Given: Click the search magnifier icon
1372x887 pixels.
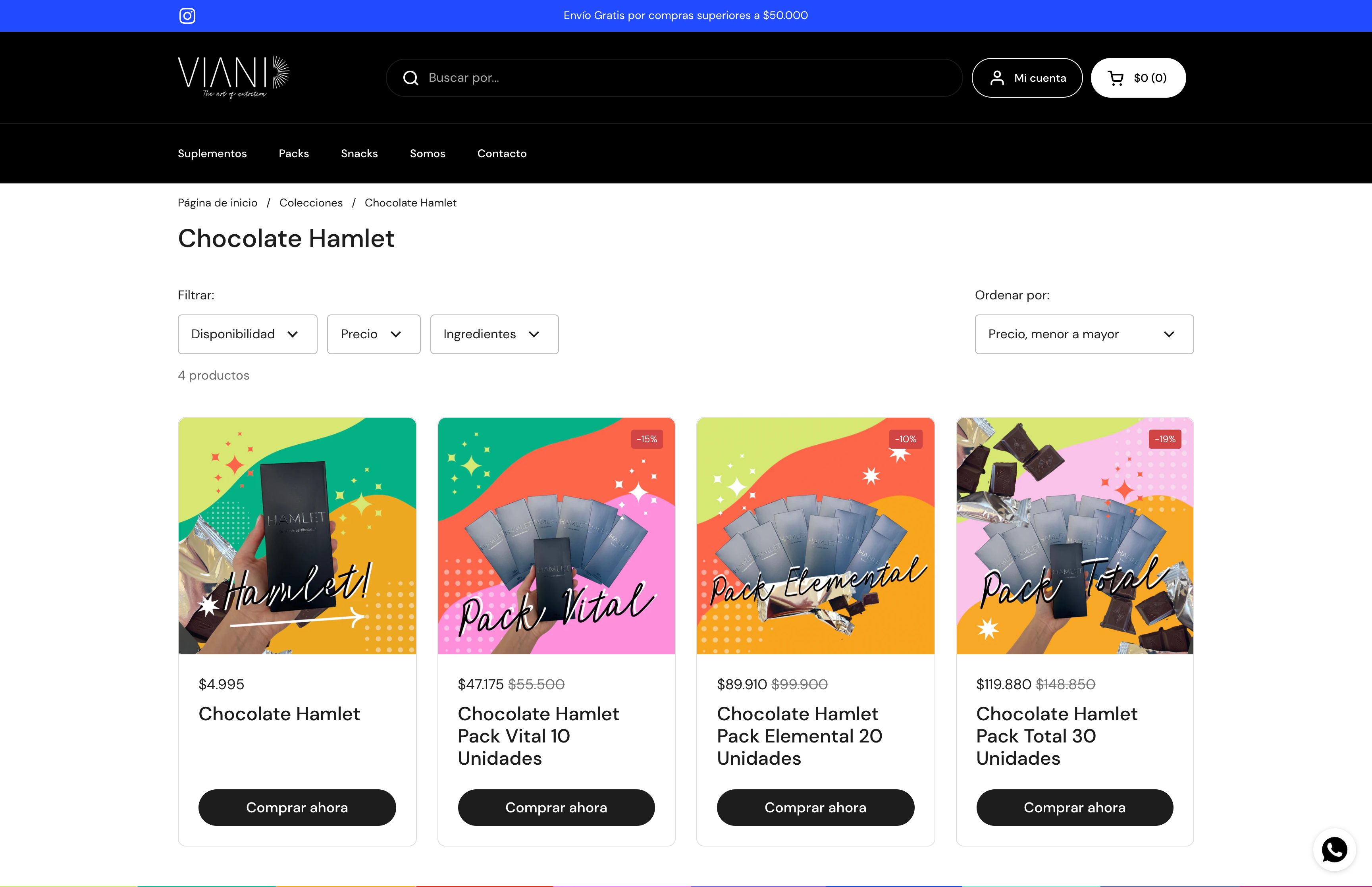Looking at the screenshot, I should coord(410,78).
